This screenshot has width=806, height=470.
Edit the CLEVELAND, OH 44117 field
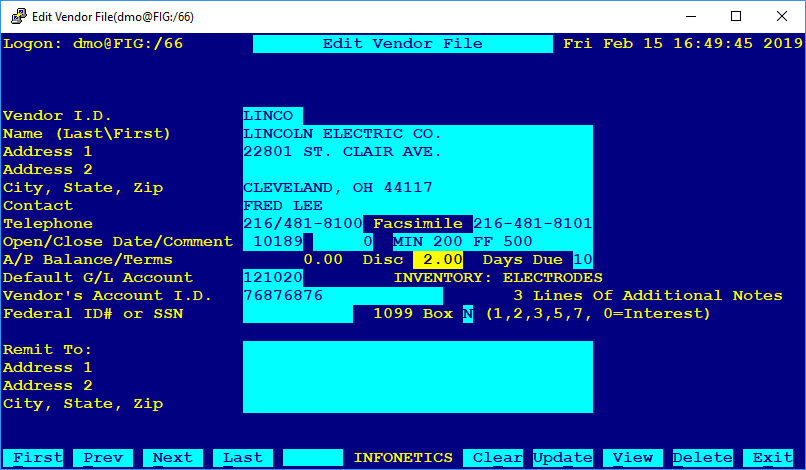418,188
